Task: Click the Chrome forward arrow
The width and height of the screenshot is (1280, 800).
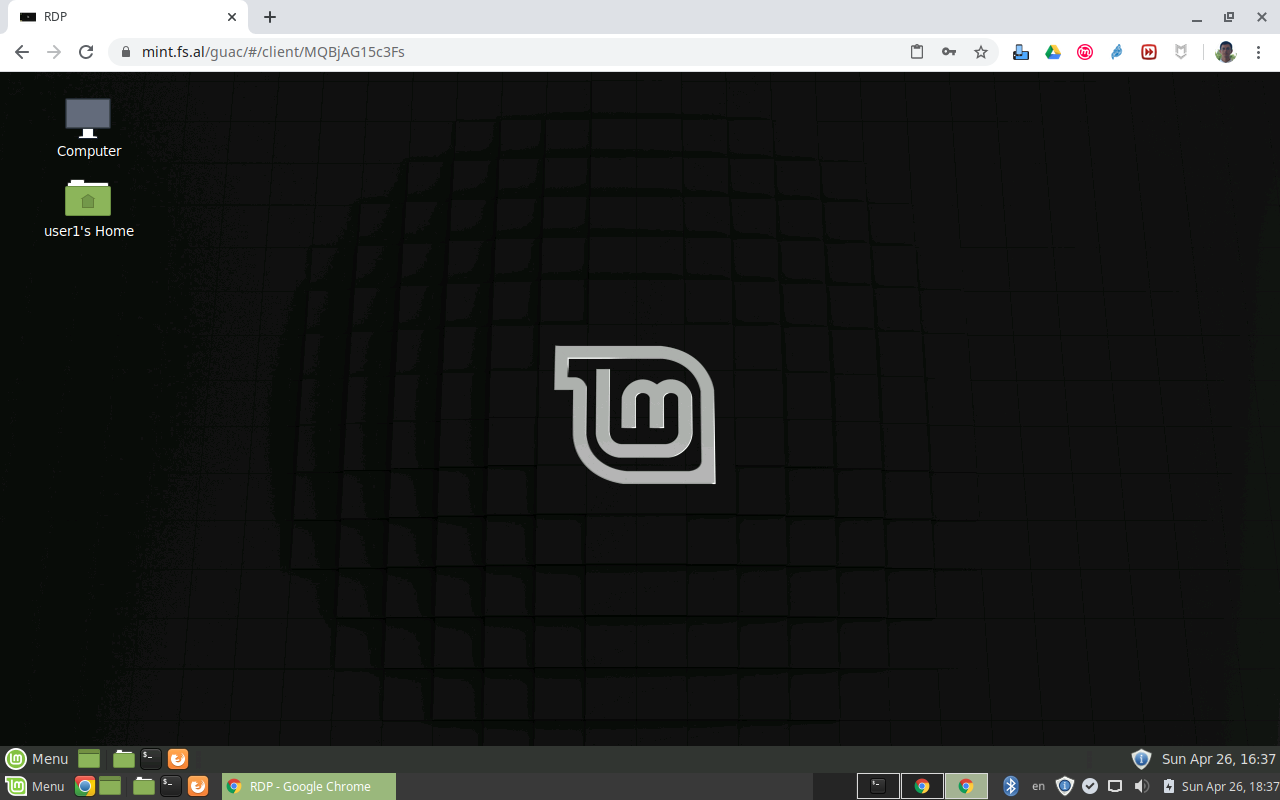Action: (x=54, y=52)
